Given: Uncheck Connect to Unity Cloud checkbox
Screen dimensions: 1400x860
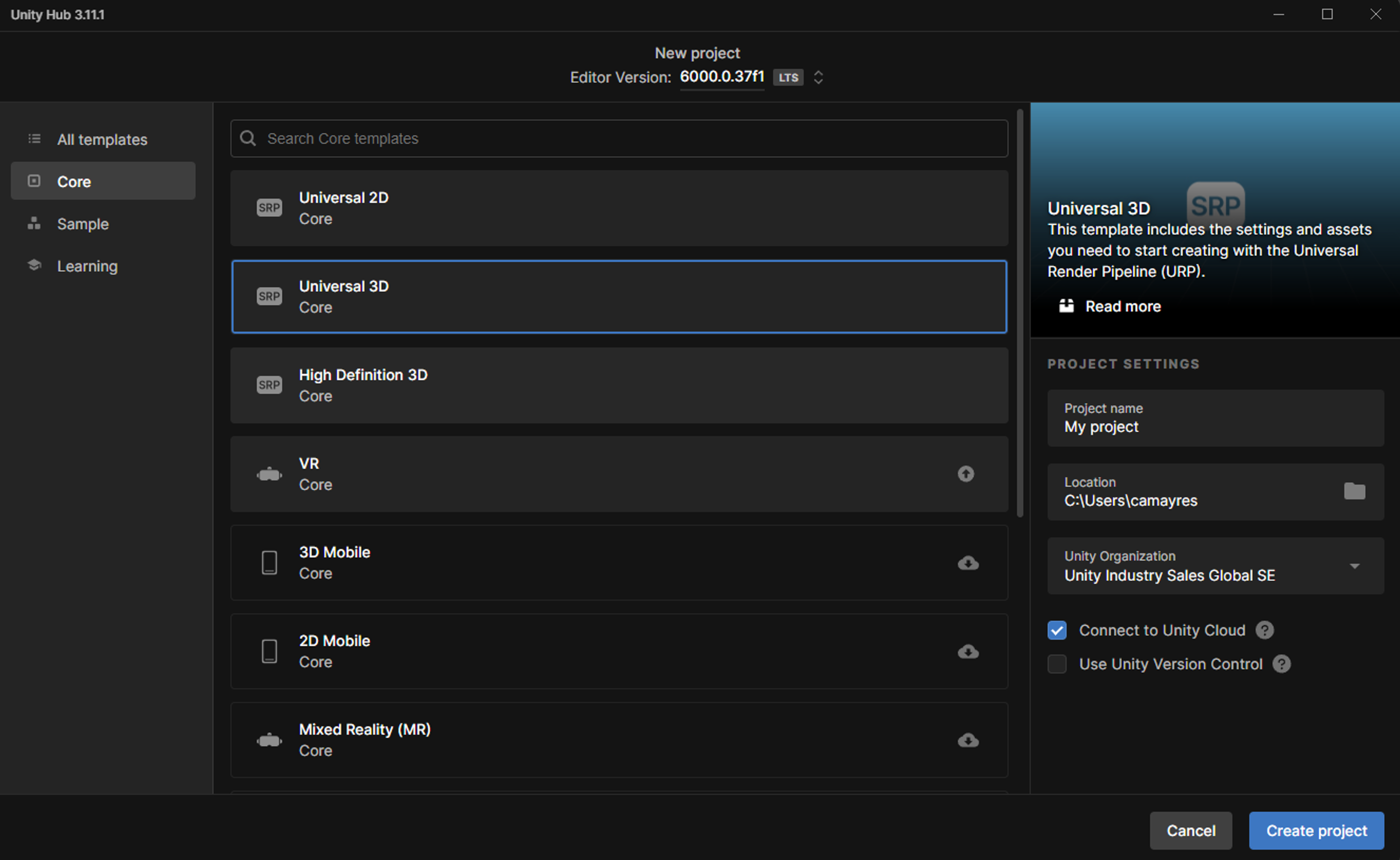Looking at the screenshot, I should pos(1057,630).
